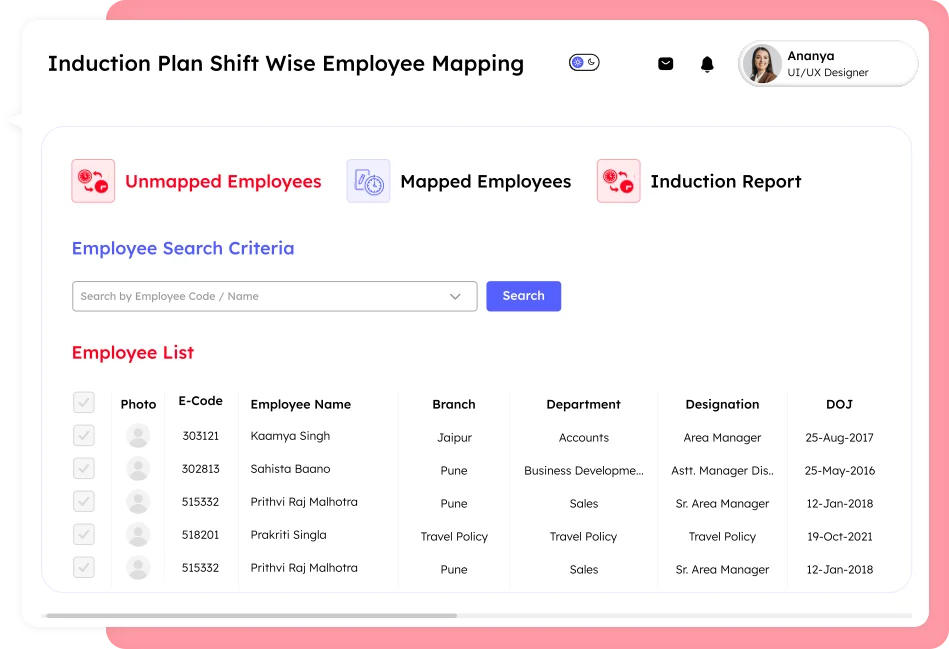Click the Mapped Employees clock icon
The height and width of the screenshot is (649, 949).
tap(368, 181)
